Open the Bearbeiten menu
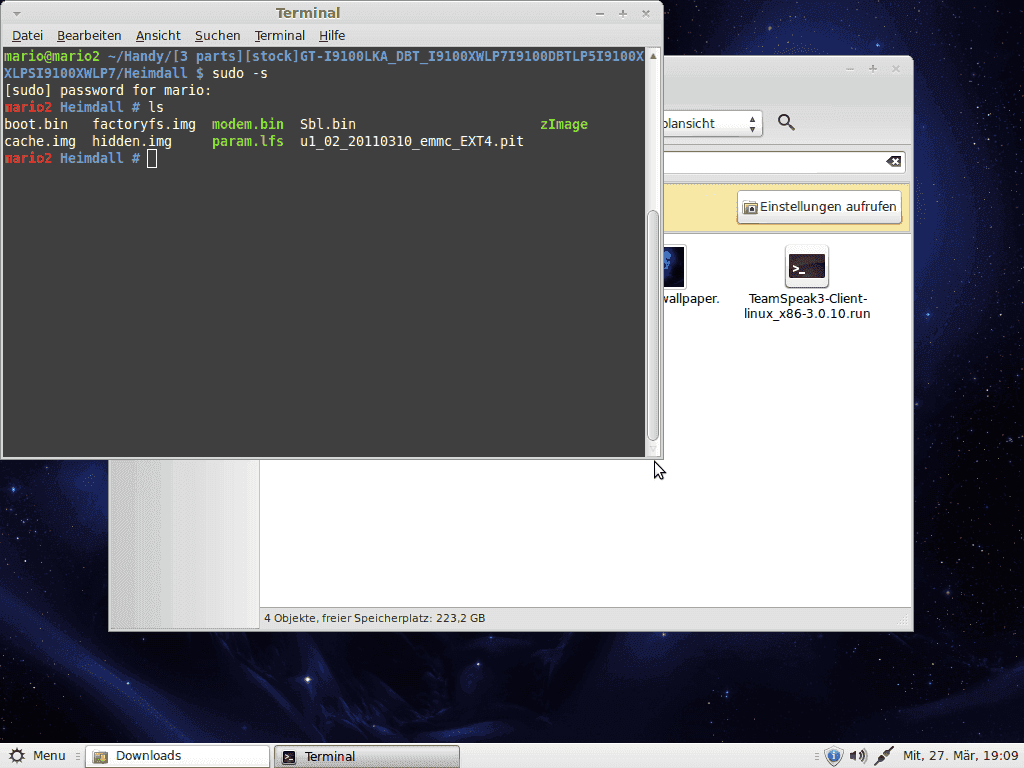The height and width of the screenshot is (768, 1024). [89, 35]
